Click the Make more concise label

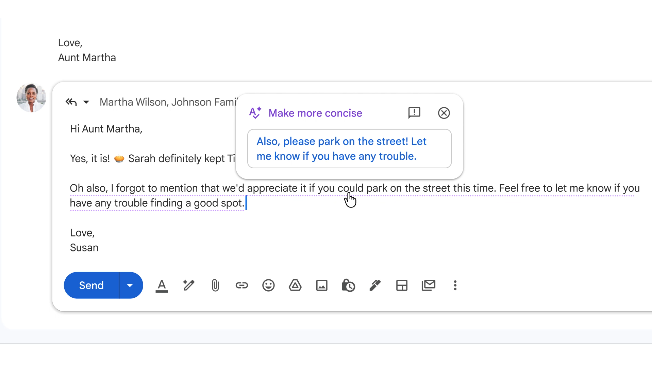[x=315, y=113]
